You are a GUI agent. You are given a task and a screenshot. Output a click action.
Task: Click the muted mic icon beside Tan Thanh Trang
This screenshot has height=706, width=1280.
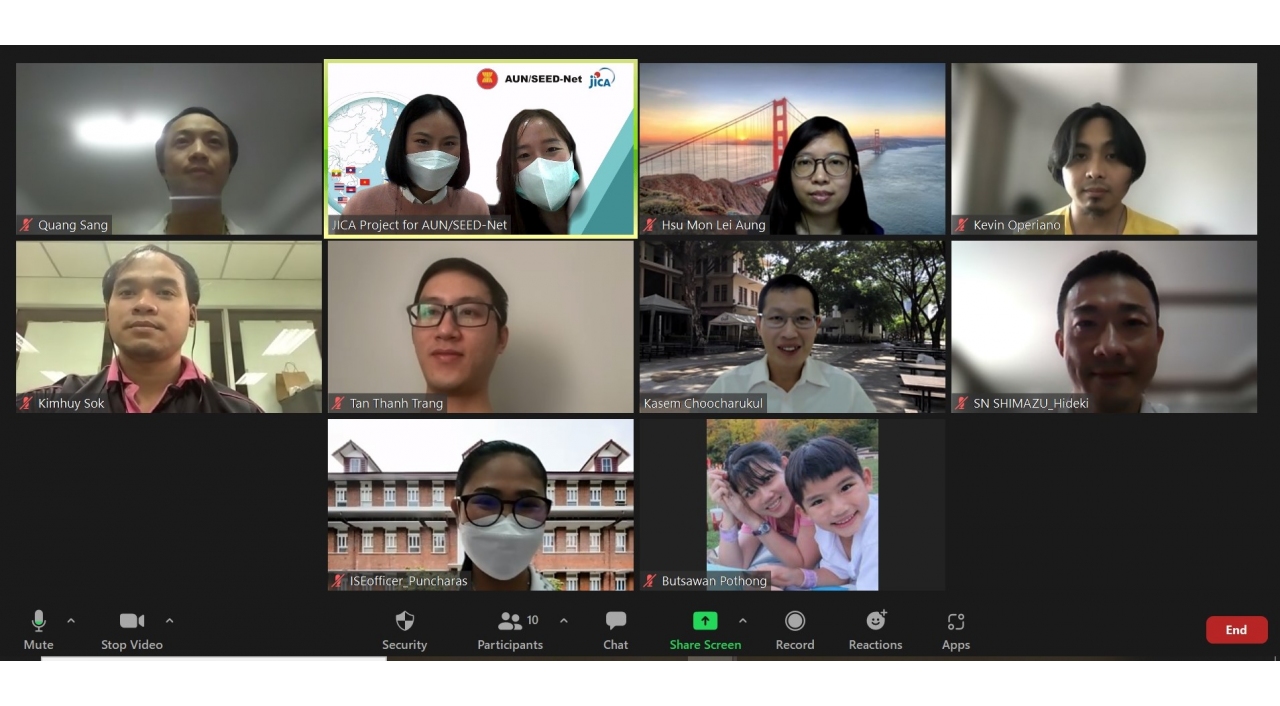338,403
